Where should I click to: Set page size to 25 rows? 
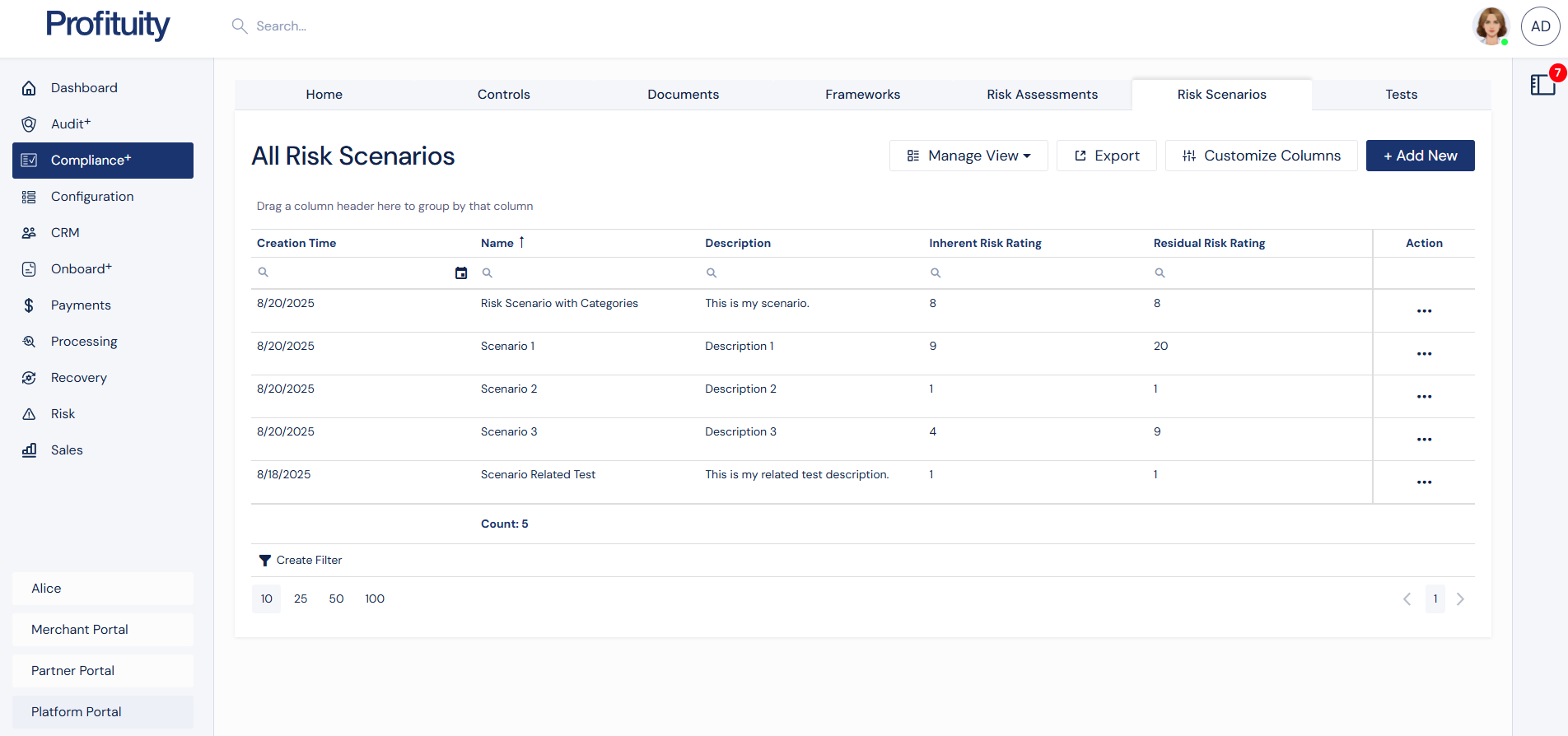point(301,599)
